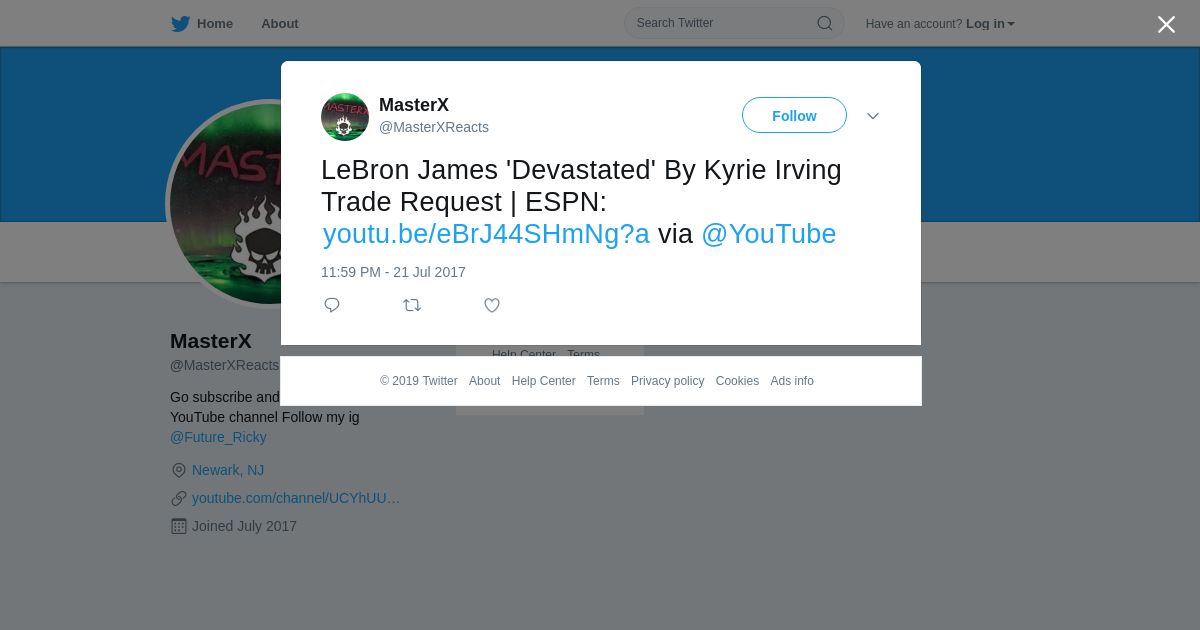Open Ads info footer link

click(792, 381)
